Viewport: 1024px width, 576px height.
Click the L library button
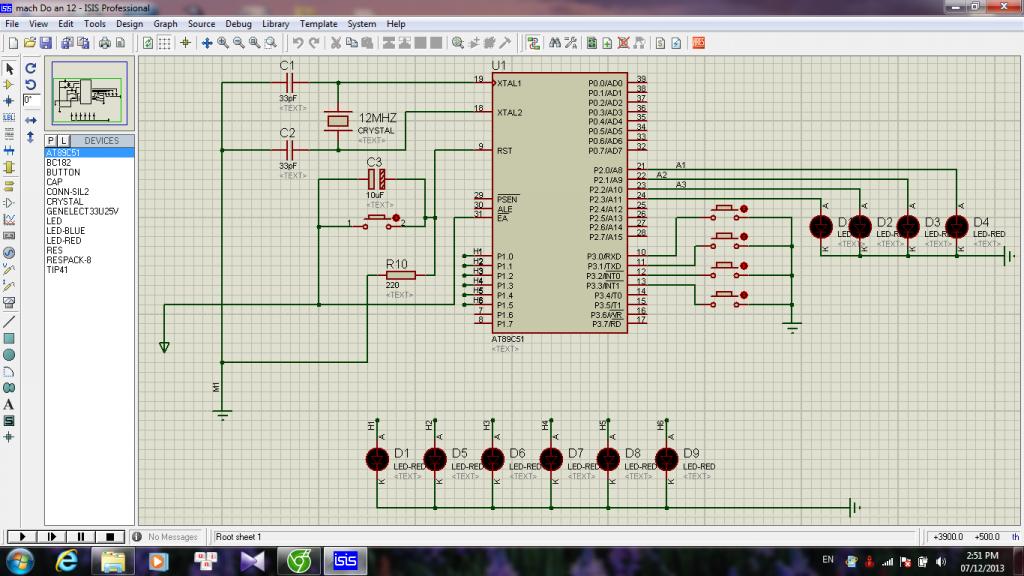point(63,141)
